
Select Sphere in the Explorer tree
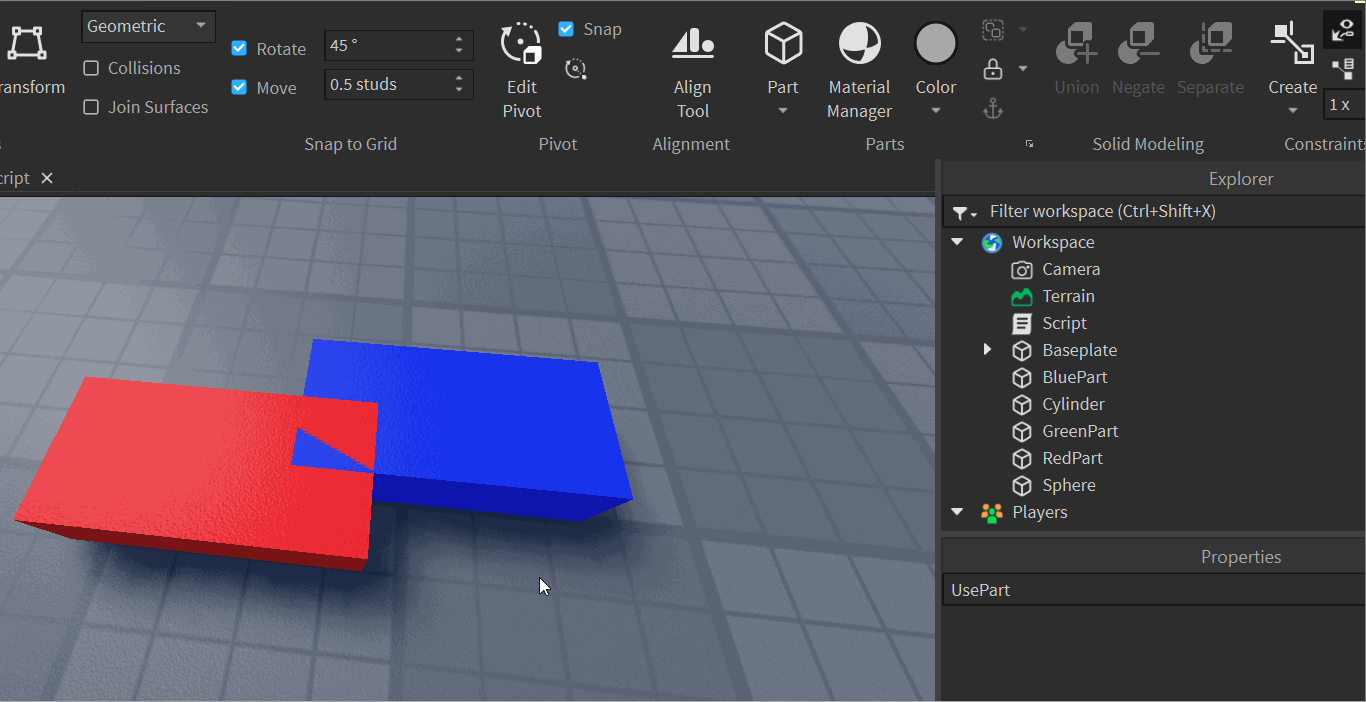(1068, 485)
